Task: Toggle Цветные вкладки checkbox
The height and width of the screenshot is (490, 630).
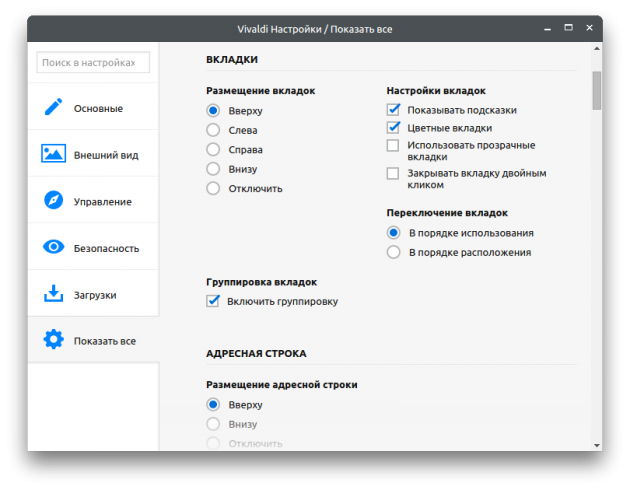Action: pyautogui.click(x=393, y=128)
